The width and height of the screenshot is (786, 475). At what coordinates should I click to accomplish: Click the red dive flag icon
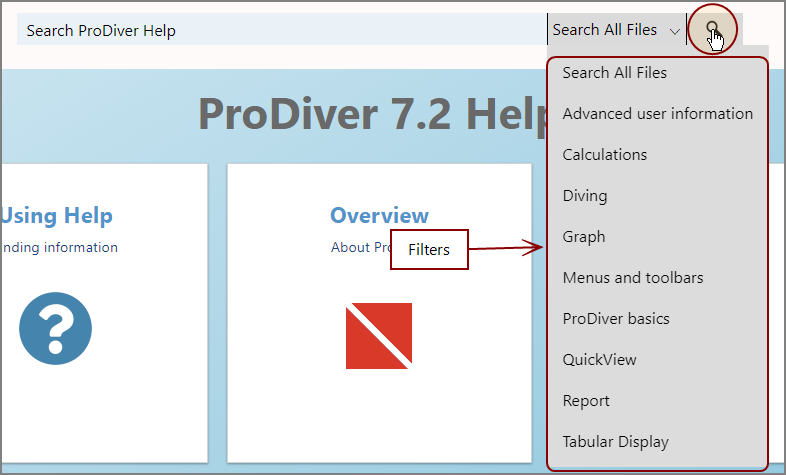click(x=379, y=336)
